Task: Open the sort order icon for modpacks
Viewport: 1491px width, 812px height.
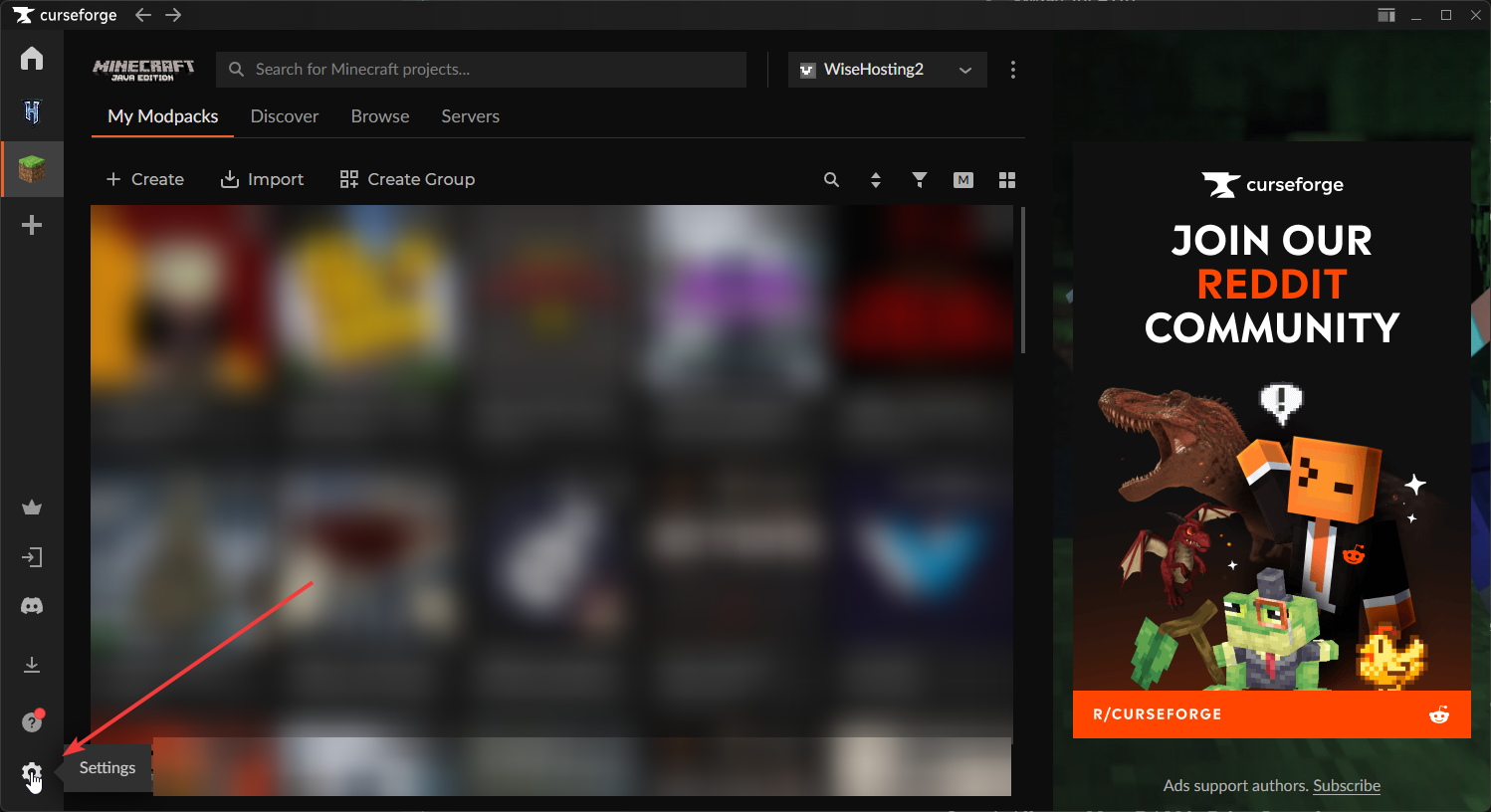Action: pyautogui.click(x=876, y=180)
